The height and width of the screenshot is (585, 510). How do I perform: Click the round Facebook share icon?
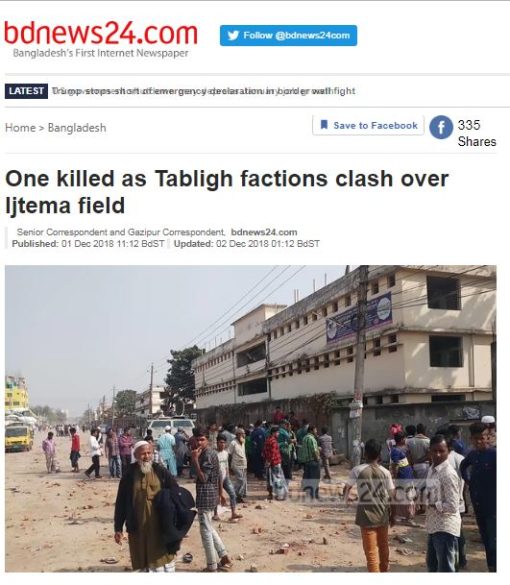pyautogui.click(x=441, y=127)
